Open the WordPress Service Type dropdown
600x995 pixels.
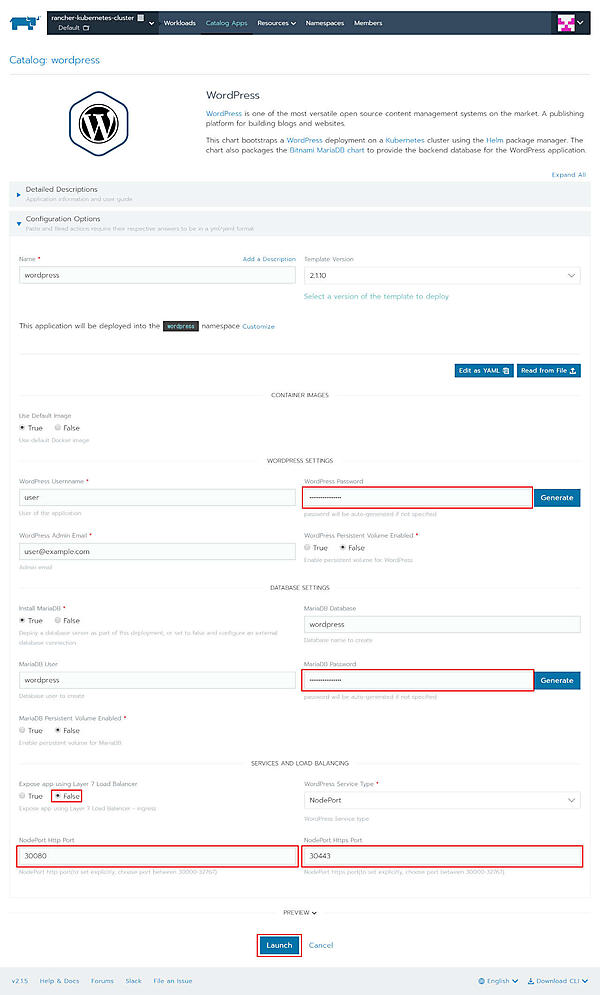tap(442, 800)
